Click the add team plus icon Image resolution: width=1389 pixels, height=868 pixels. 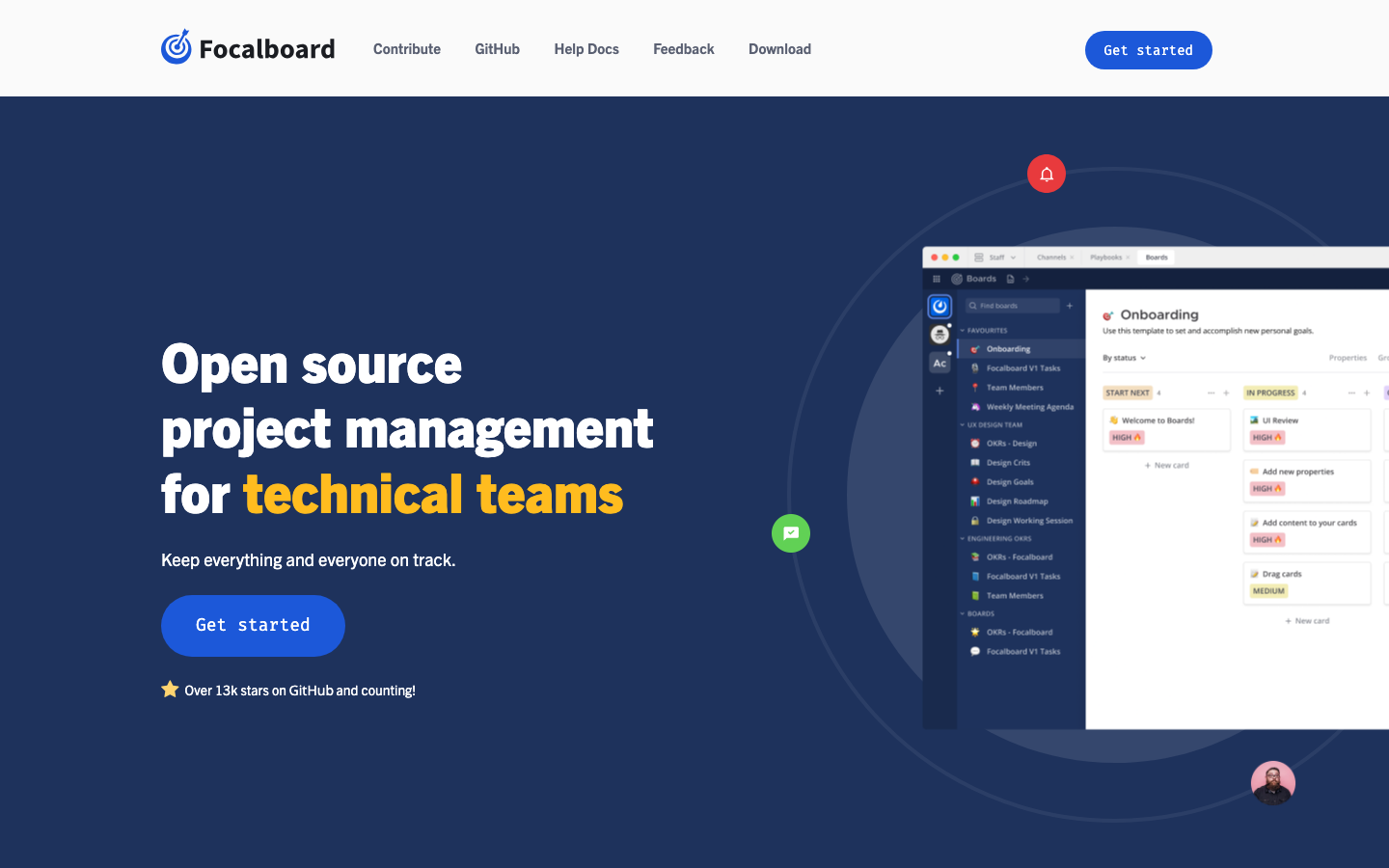point(940,391)
